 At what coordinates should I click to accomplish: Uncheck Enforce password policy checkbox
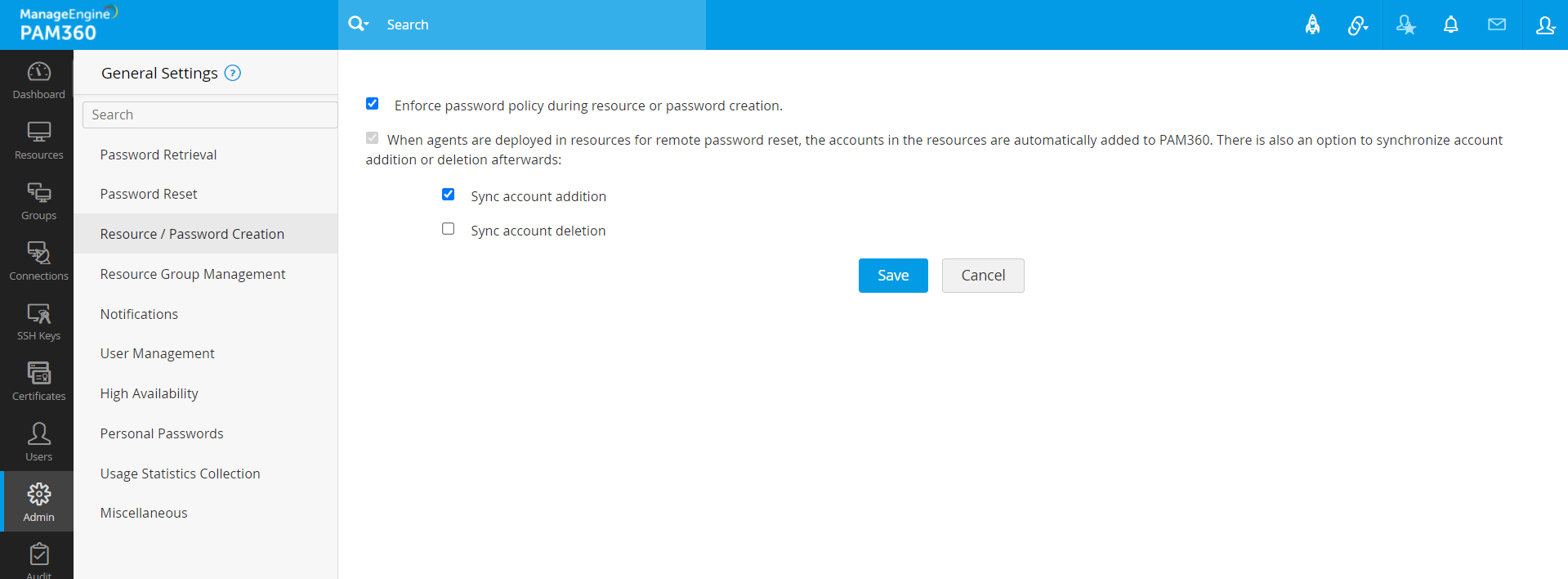373,104
